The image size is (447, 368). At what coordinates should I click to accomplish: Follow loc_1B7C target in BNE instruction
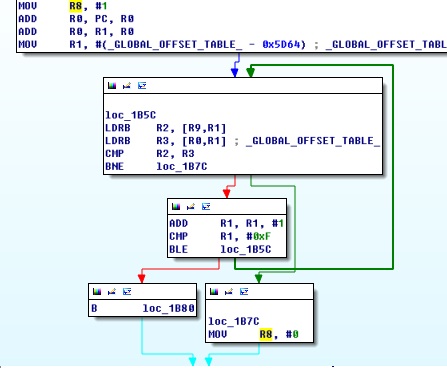tap(182, 166)
